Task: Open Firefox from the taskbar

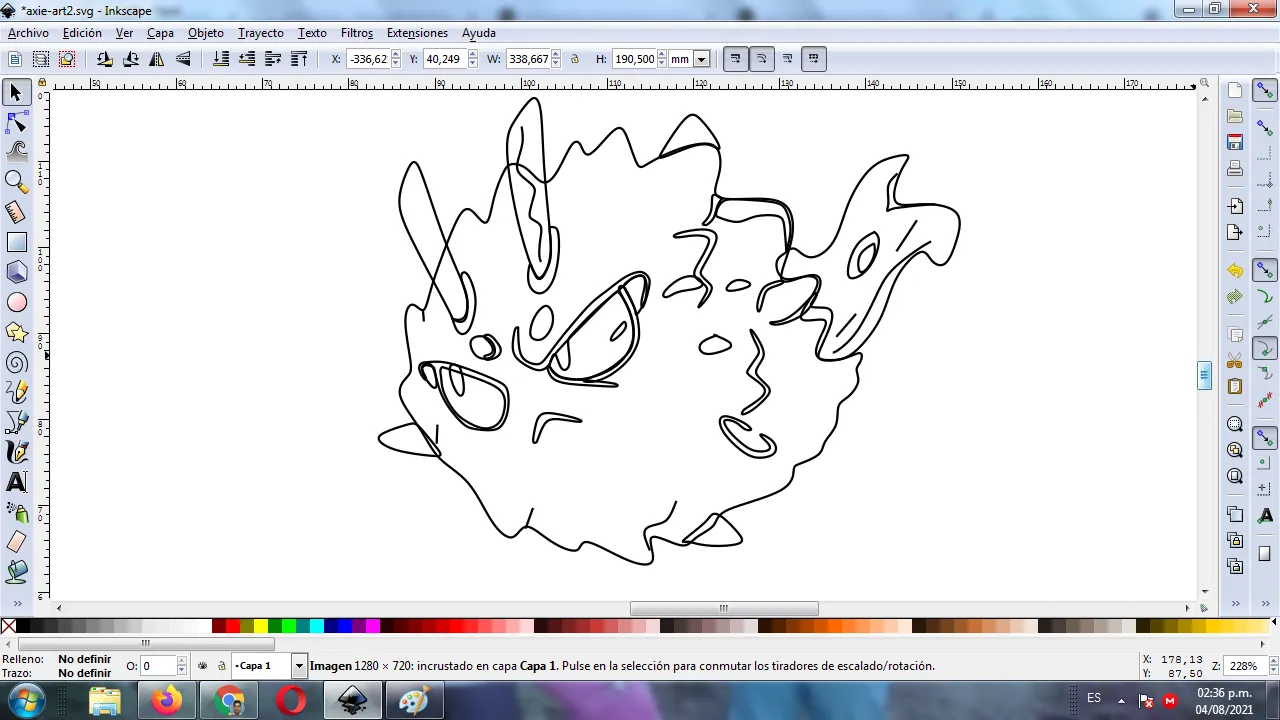Action: 167,700
